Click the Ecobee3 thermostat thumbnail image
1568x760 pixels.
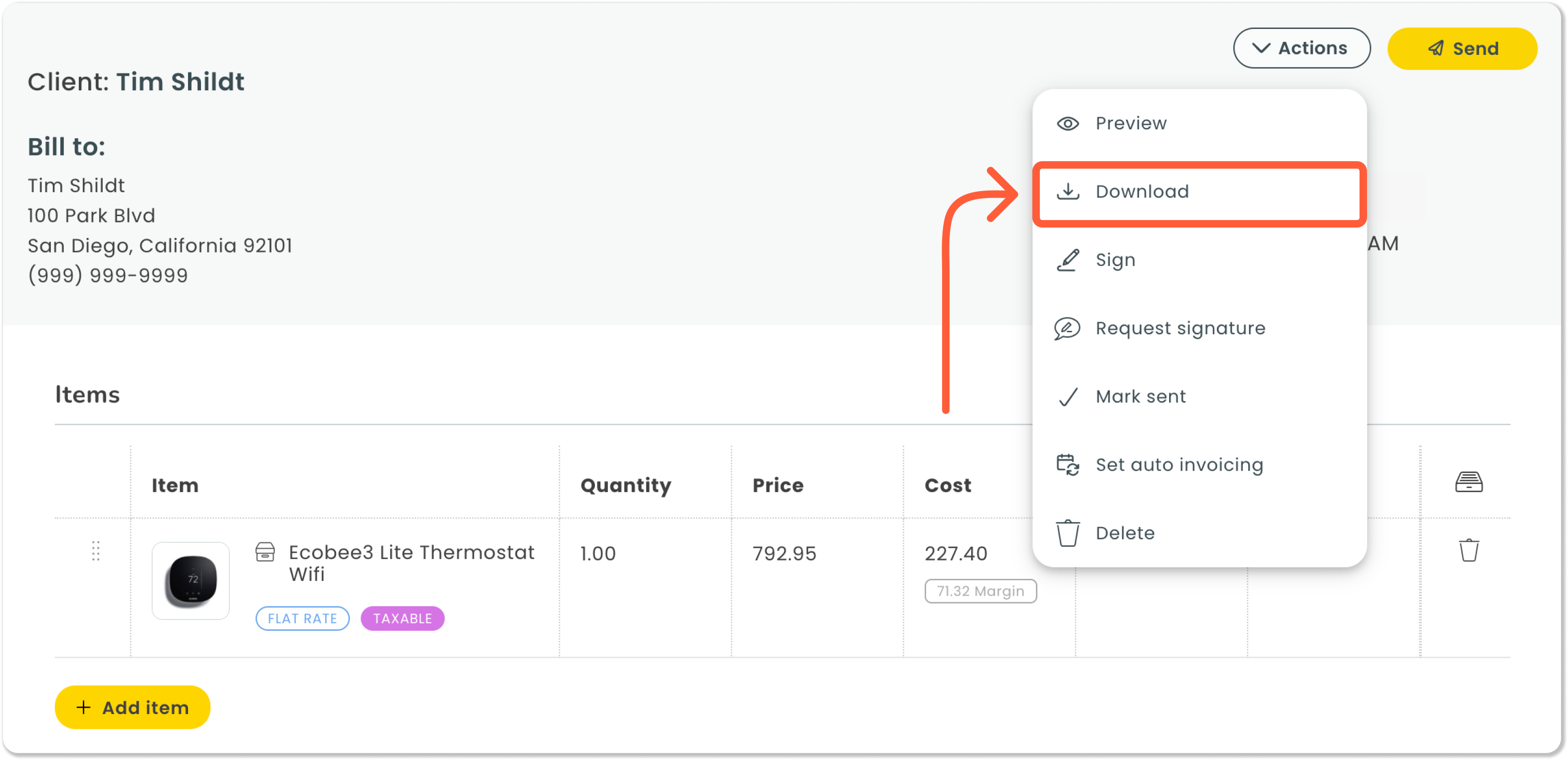191,581
